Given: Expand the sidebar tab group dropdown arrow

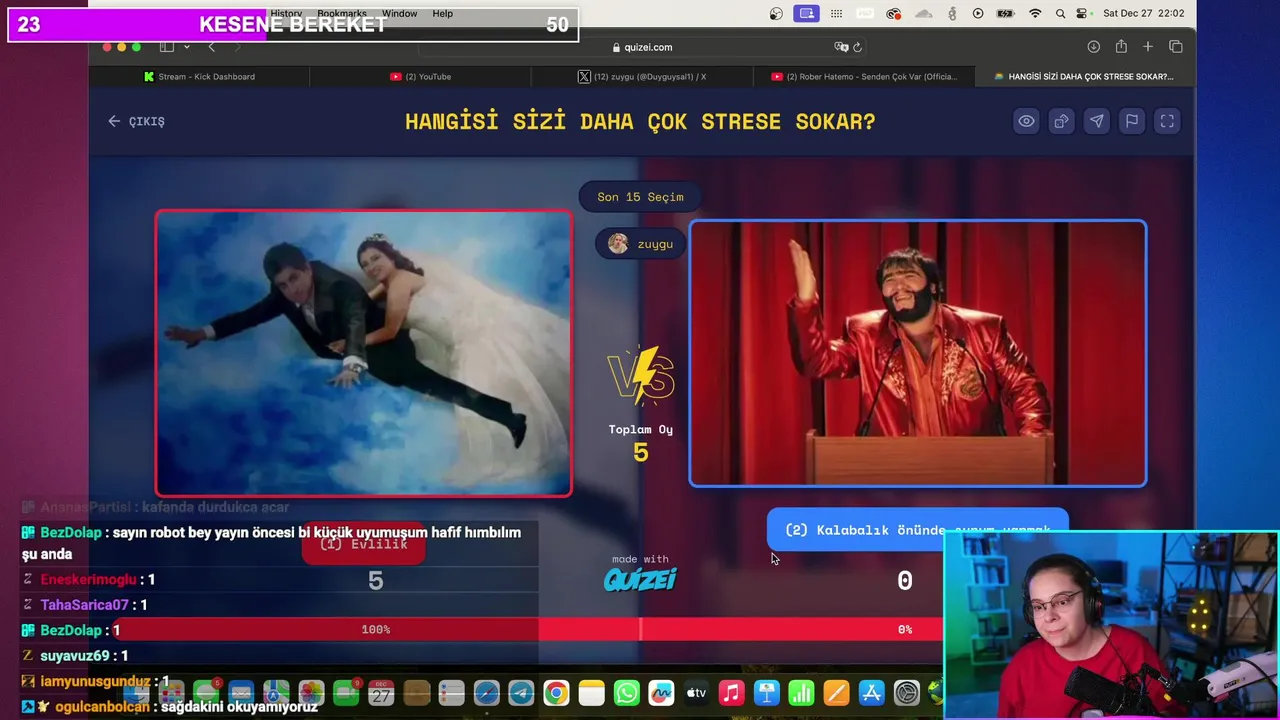Looking at the screenshot, I should (x=186, y=47).
